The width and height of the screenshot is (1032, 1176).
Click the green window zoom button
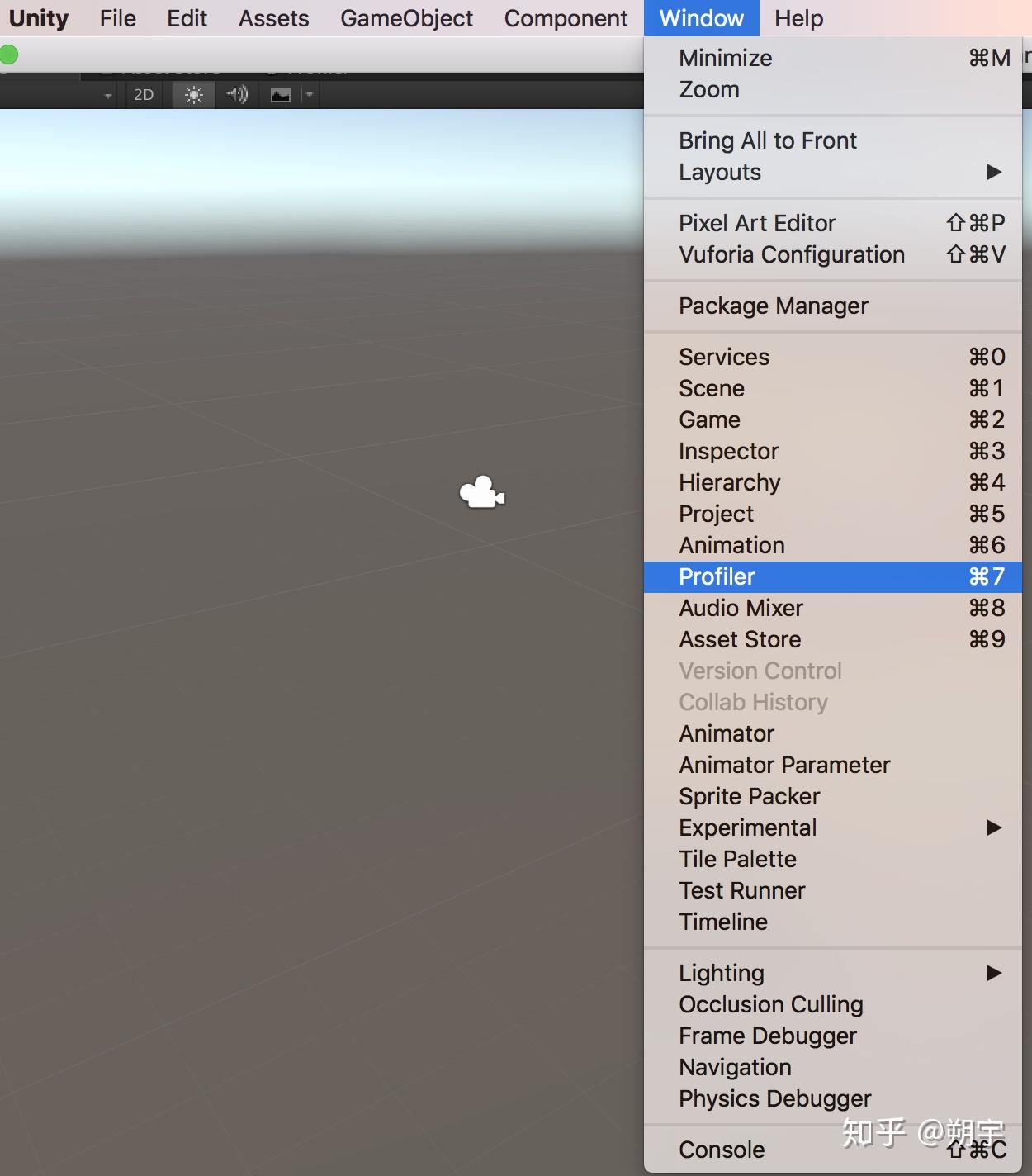[8, 55]
